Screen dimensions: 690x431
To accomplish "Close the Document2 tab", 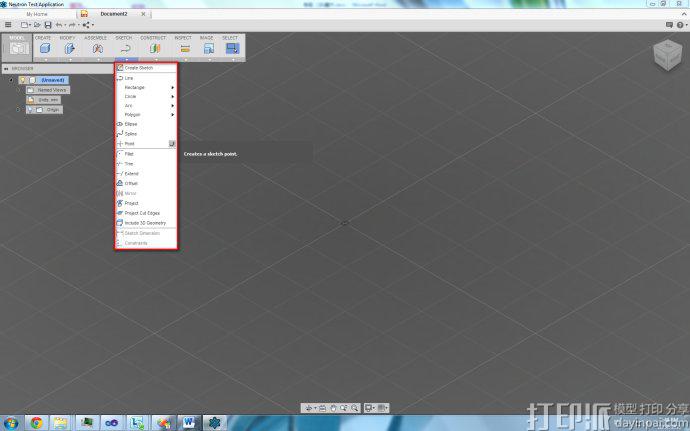I will point(143,14).
